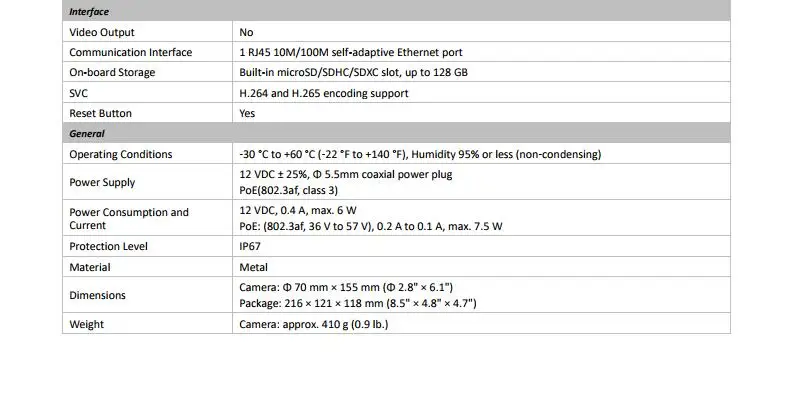Select the temperature and humidity range text
Image resolution: width=791 pixels, height=407 pixels.
420,154
